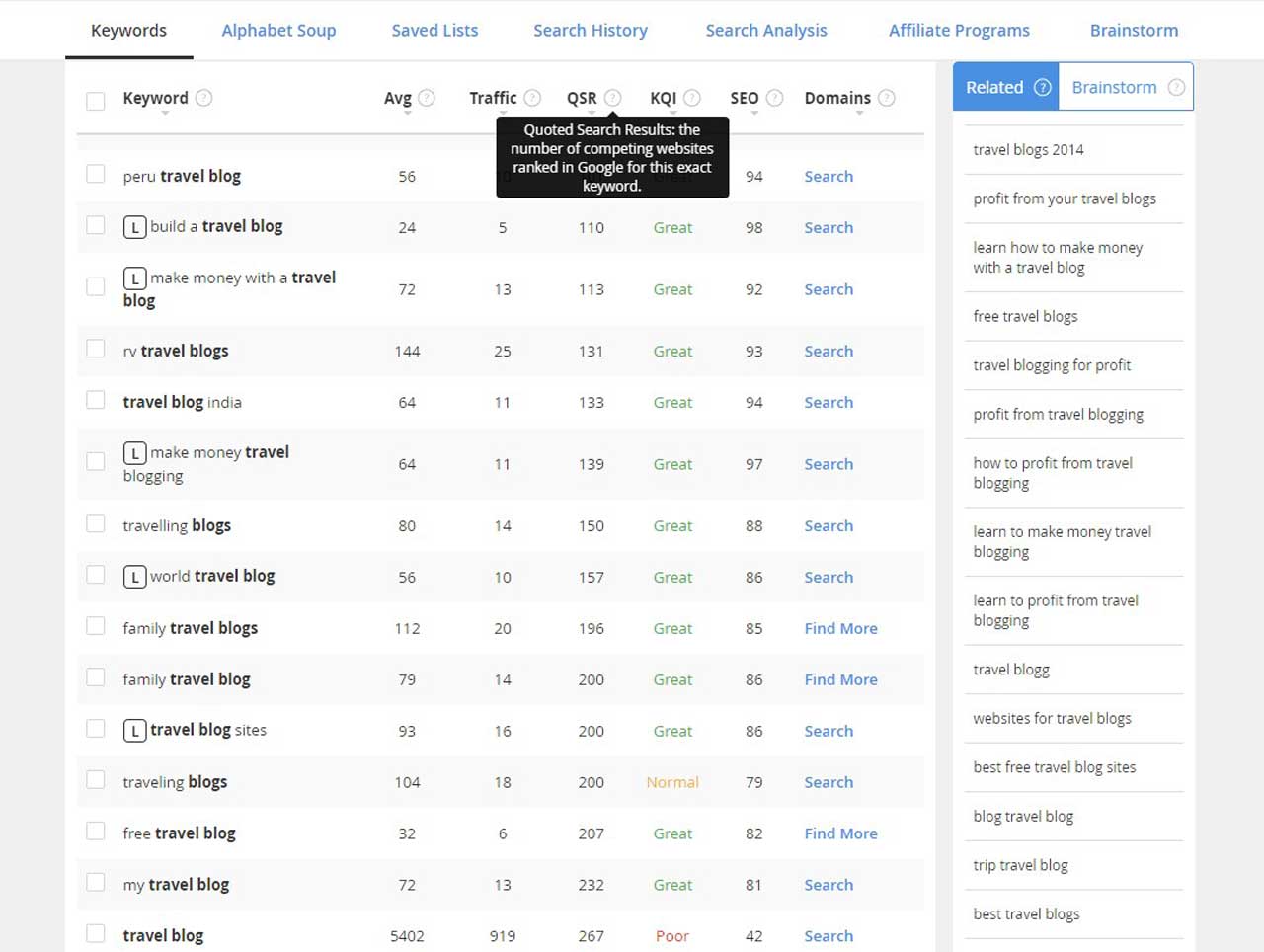
Task: Click the QSR column help icon
Action: pyautogui.click(x=613, y=98)
